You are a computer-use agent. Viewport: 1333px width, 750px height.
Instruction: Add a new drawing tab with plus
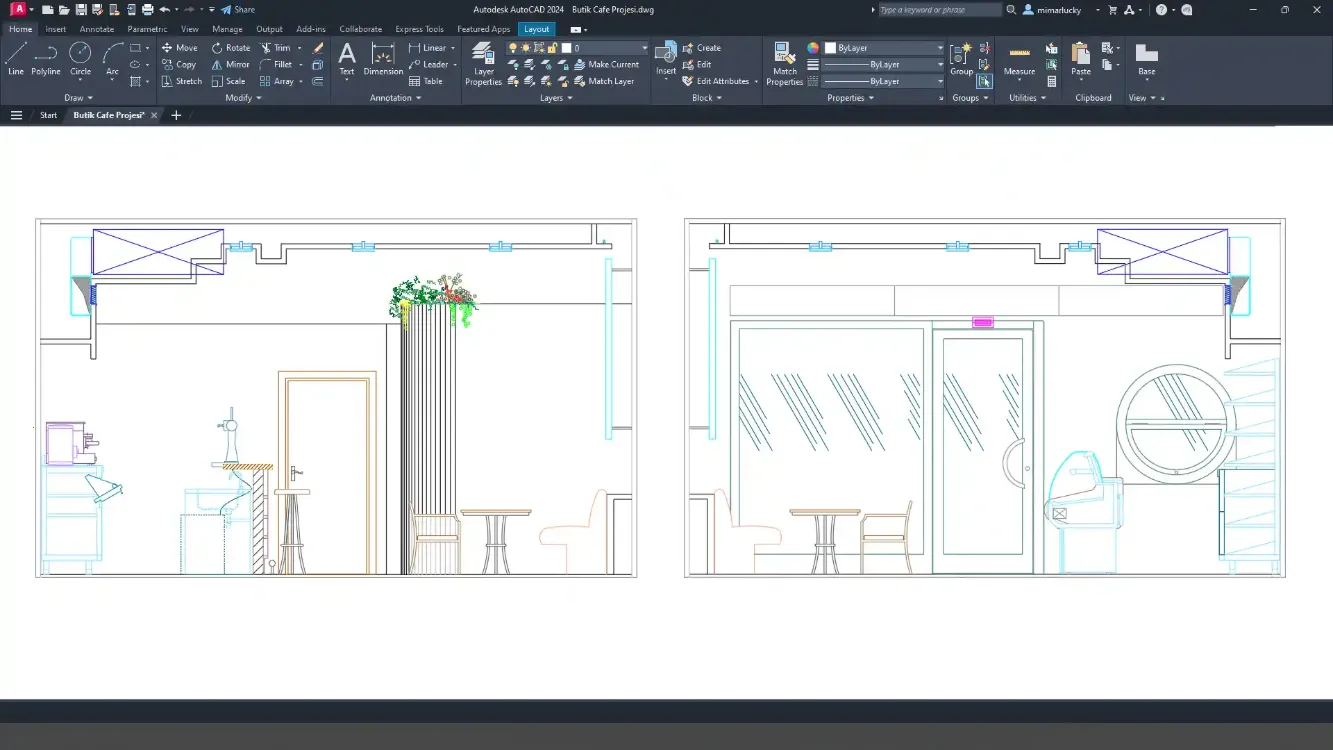pyautogui.click(x=176, y=115)
